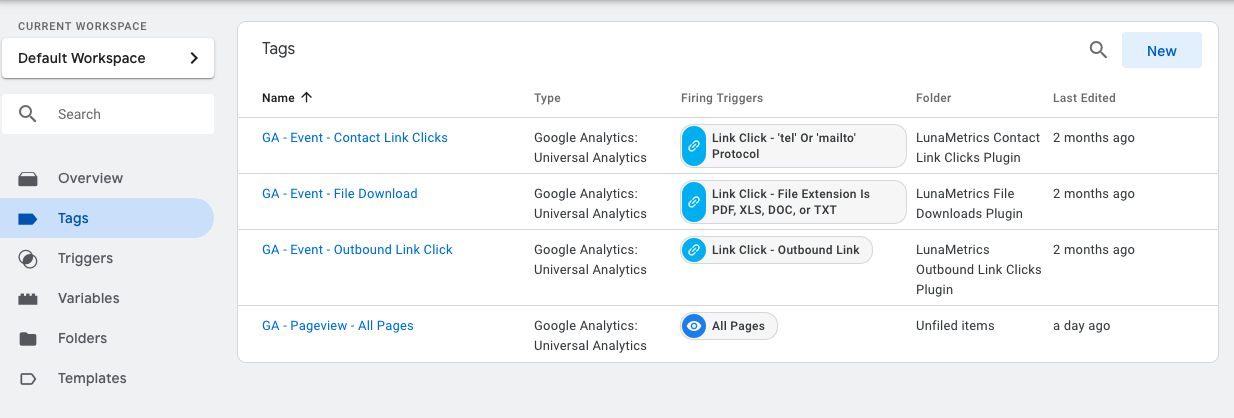Open GA - Event - Outbound Link Click tag
Screen dimensions: 1234x418
tap(357, 250)
